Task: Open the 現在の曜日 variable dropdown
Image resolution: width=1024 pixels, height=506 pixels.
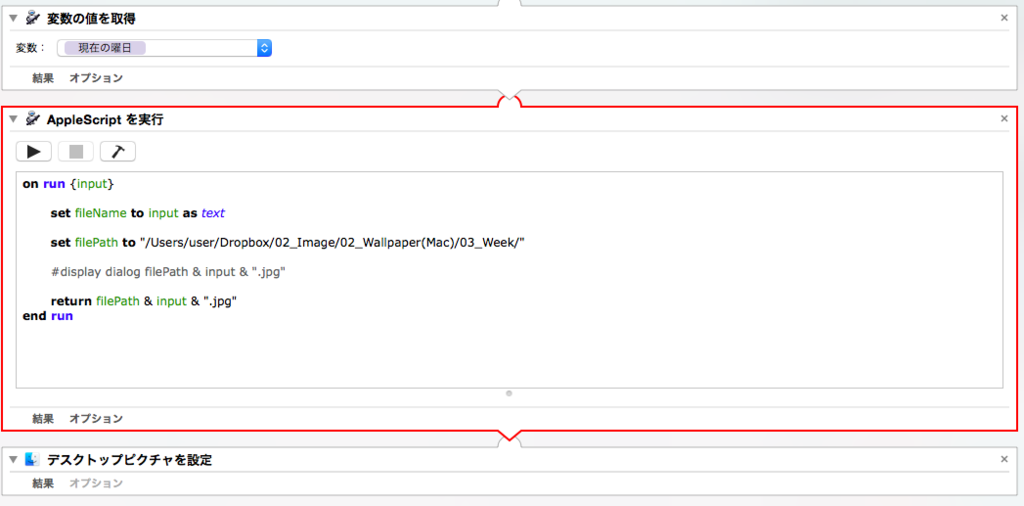Action: (x=264, y=48)
